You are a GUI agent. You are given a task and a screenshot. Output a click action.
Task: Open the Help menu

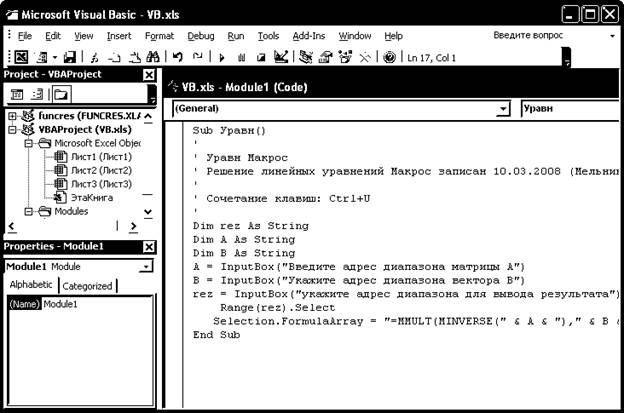[x=393, y=36]
